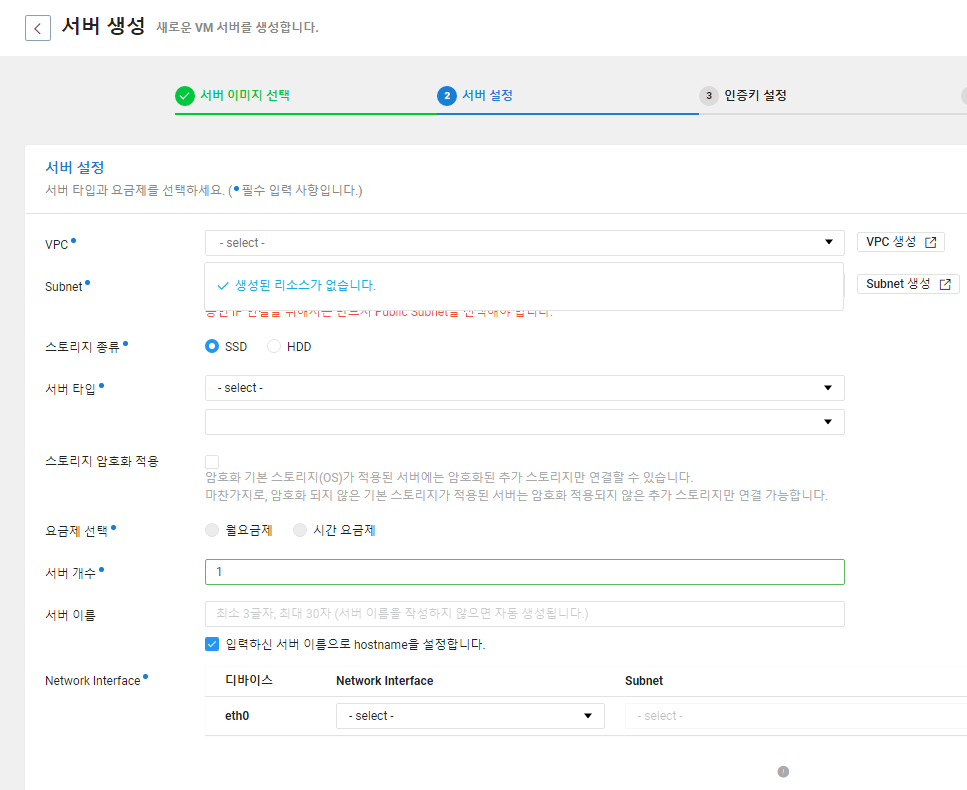967x790 pixels.
Task: Enable the 스토리지 암호화 적용 checkbox
Action: (x=212, y=462)
